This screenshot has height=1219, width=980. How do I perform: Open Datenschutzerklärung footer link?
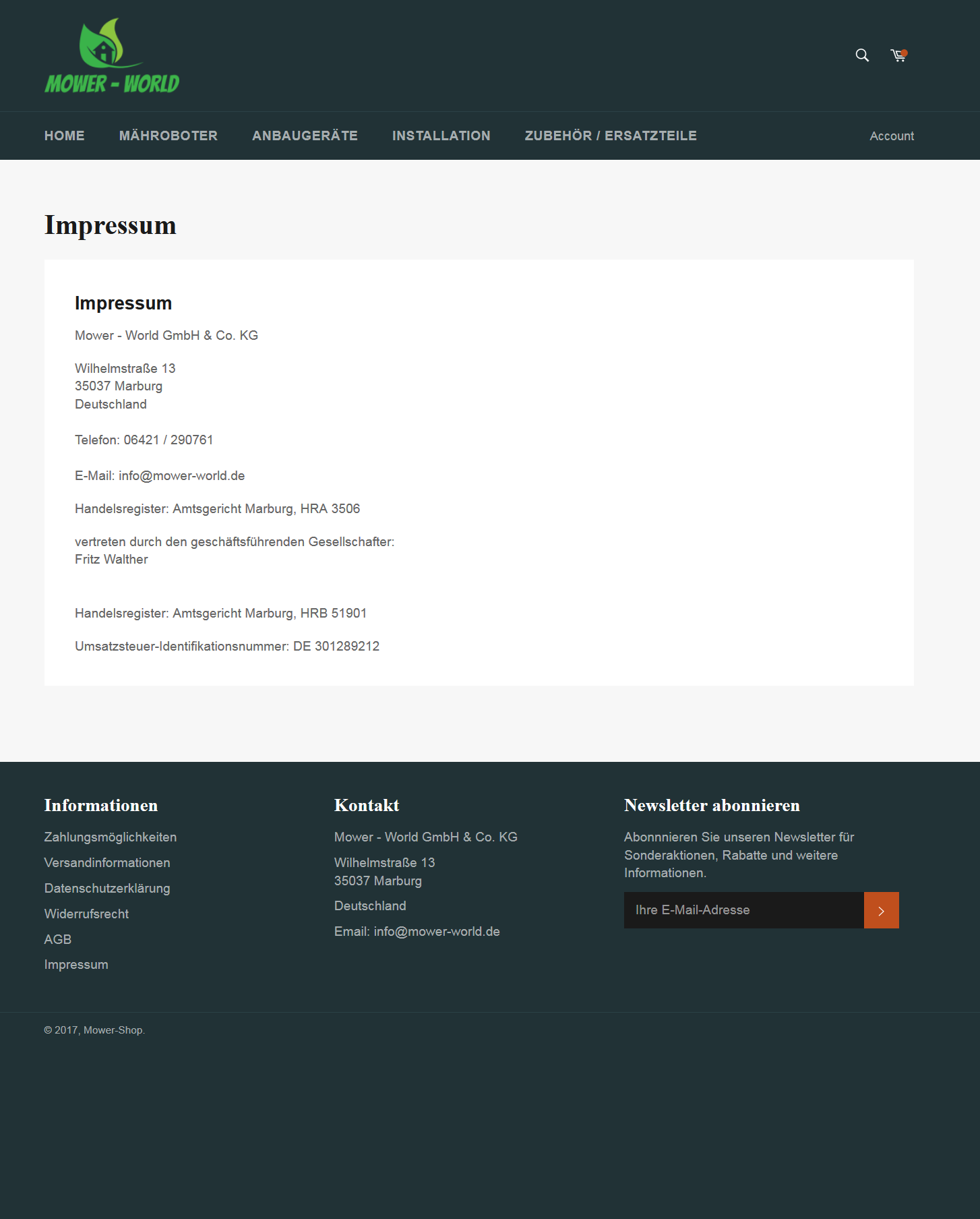107,889
